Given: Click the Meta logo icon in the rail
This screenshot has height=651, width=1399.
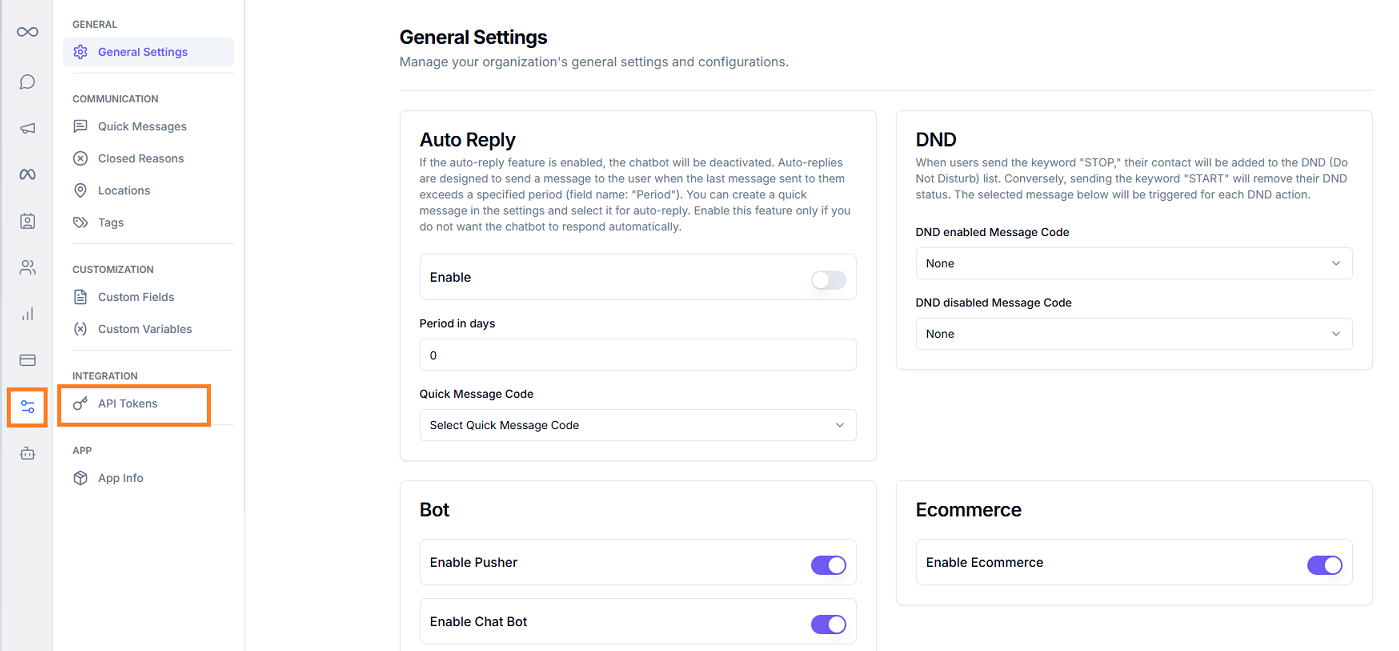Looking at the screenshot, I should click(x=27, y=175).
